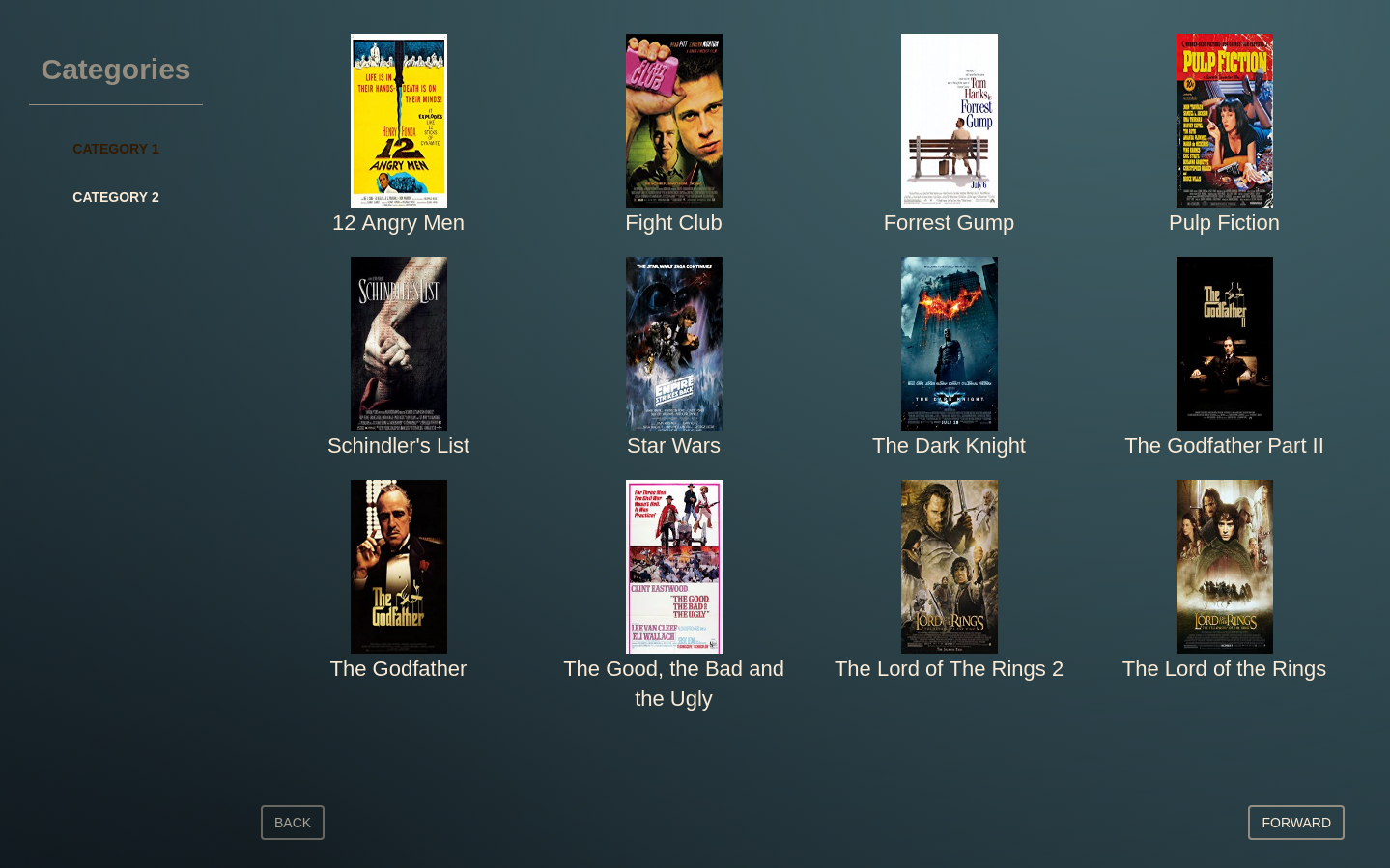1390x868 pixels.
Task: Select Category 2 in the sidebar
Action: [x=116, y=197]
